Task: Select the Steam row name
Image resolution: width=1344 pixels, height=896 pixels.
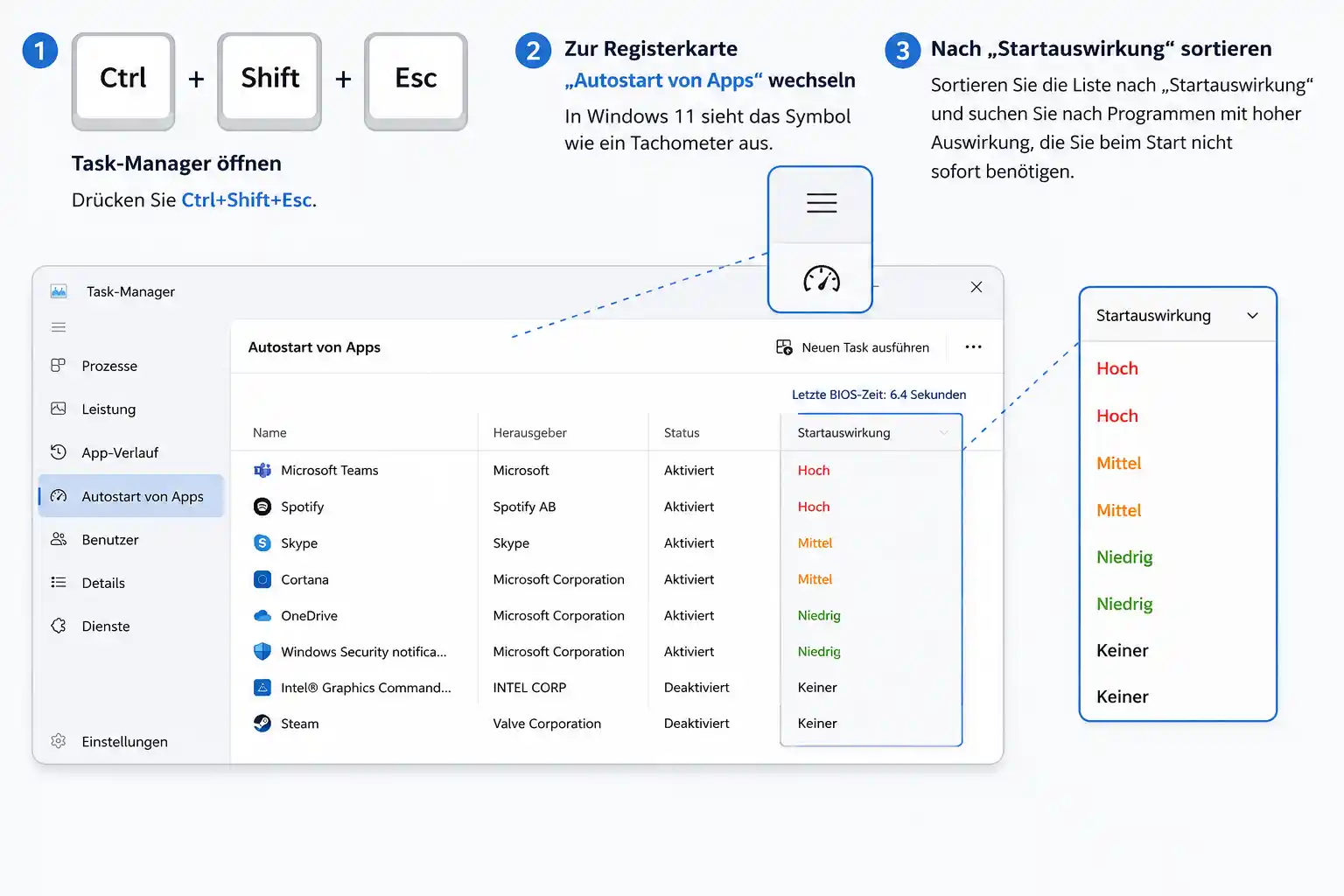Action: point(300,724)
